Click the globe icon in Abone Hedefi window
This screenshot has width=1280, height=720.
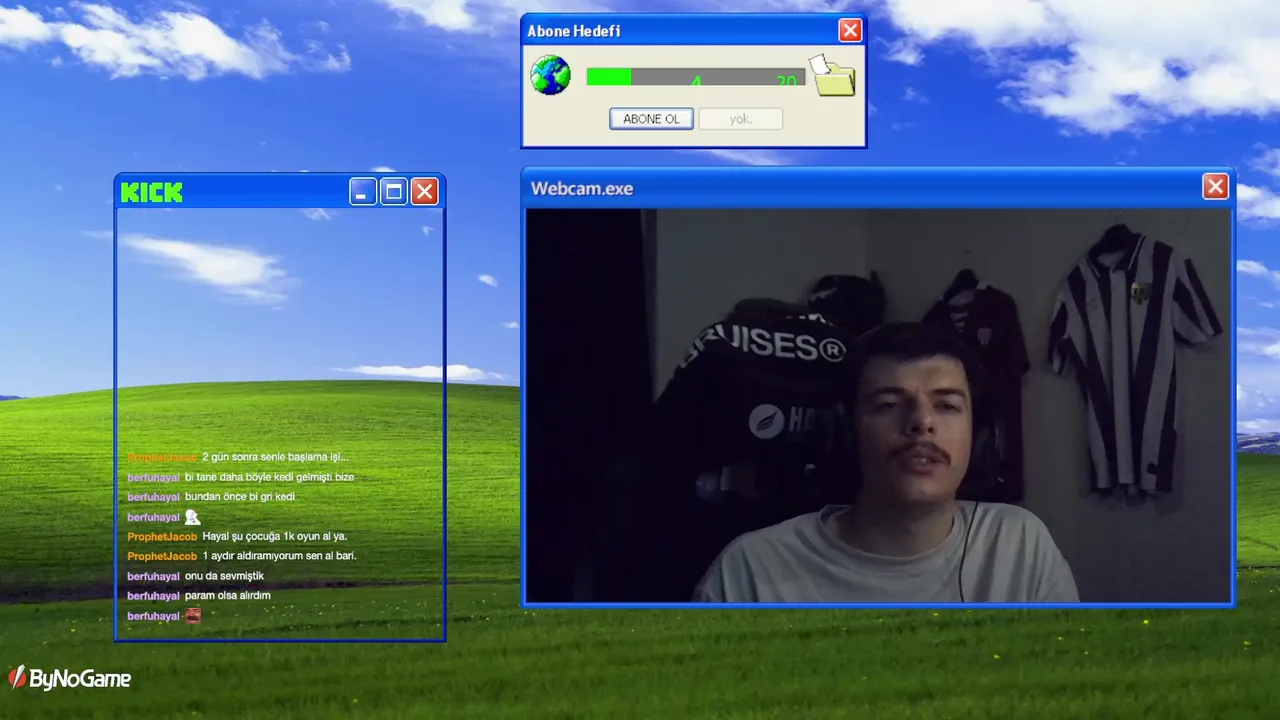[550, 75]
